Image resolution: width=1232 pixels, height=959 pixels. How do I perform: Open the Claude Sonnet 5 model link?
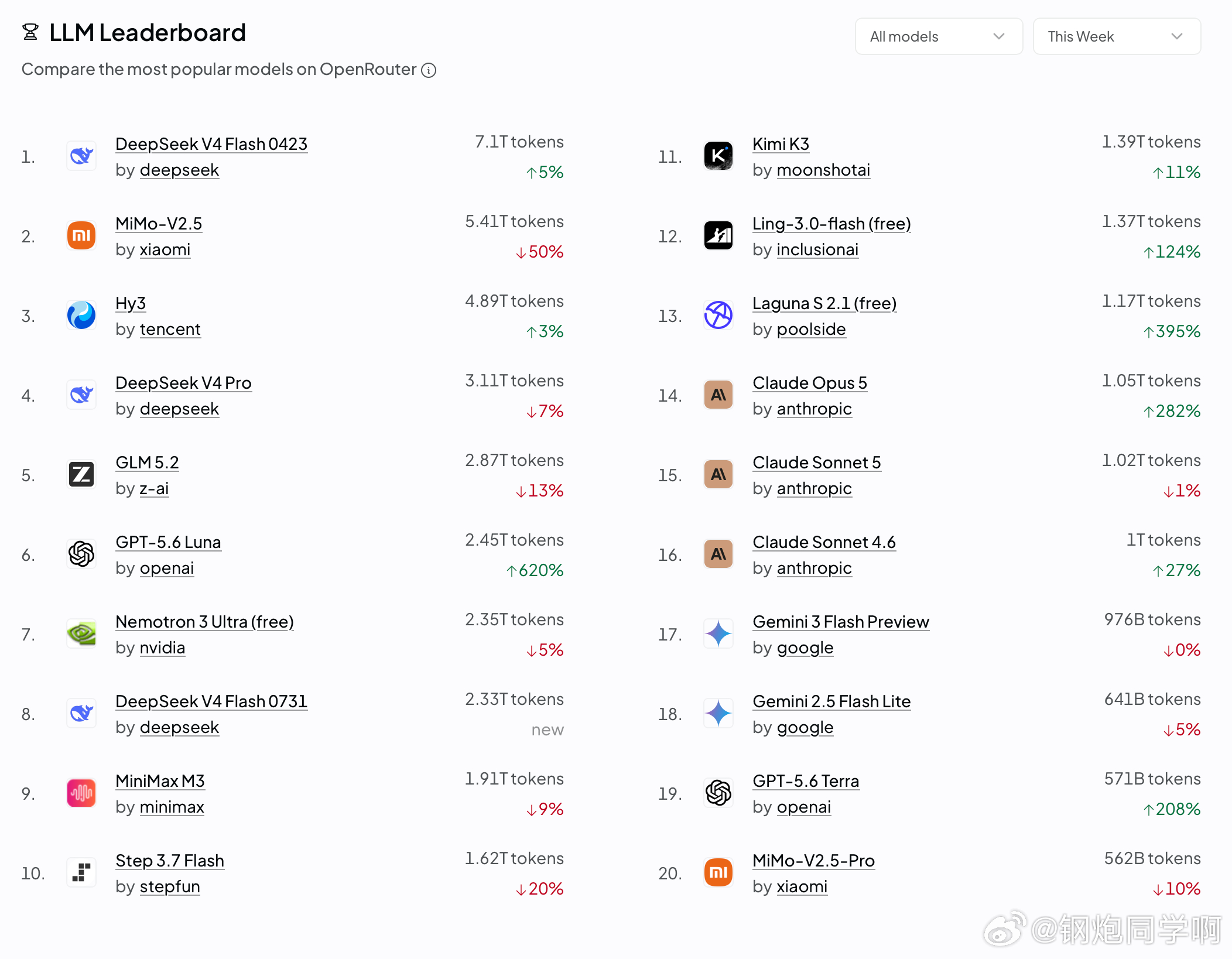(x=817, y=463)
